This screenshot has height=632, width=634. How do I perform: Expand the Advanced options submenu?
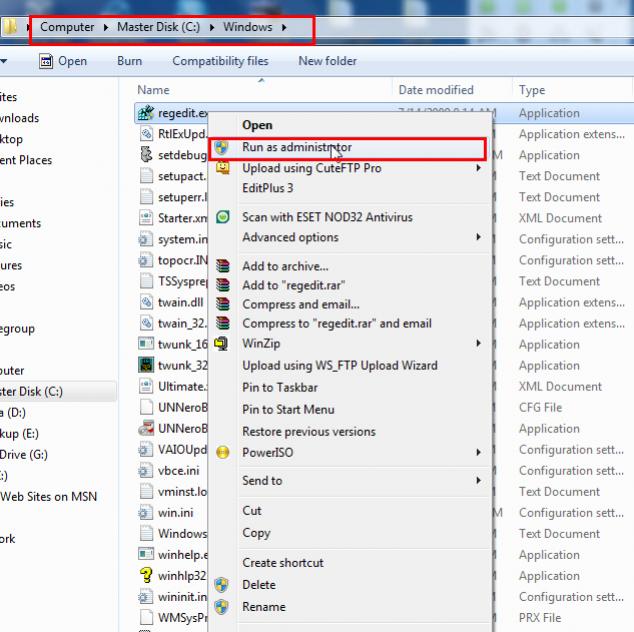[479, 237]
